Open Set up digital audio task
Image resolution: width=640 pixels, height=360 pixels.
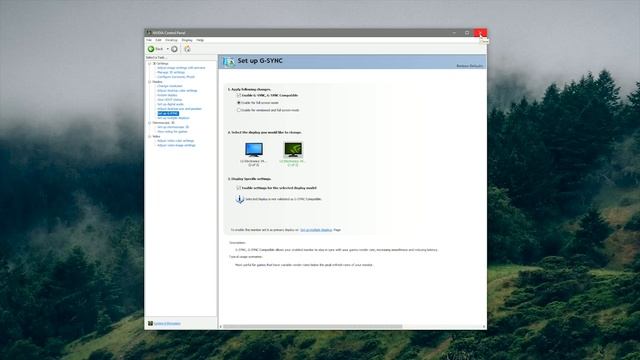[x=171, y=104]
